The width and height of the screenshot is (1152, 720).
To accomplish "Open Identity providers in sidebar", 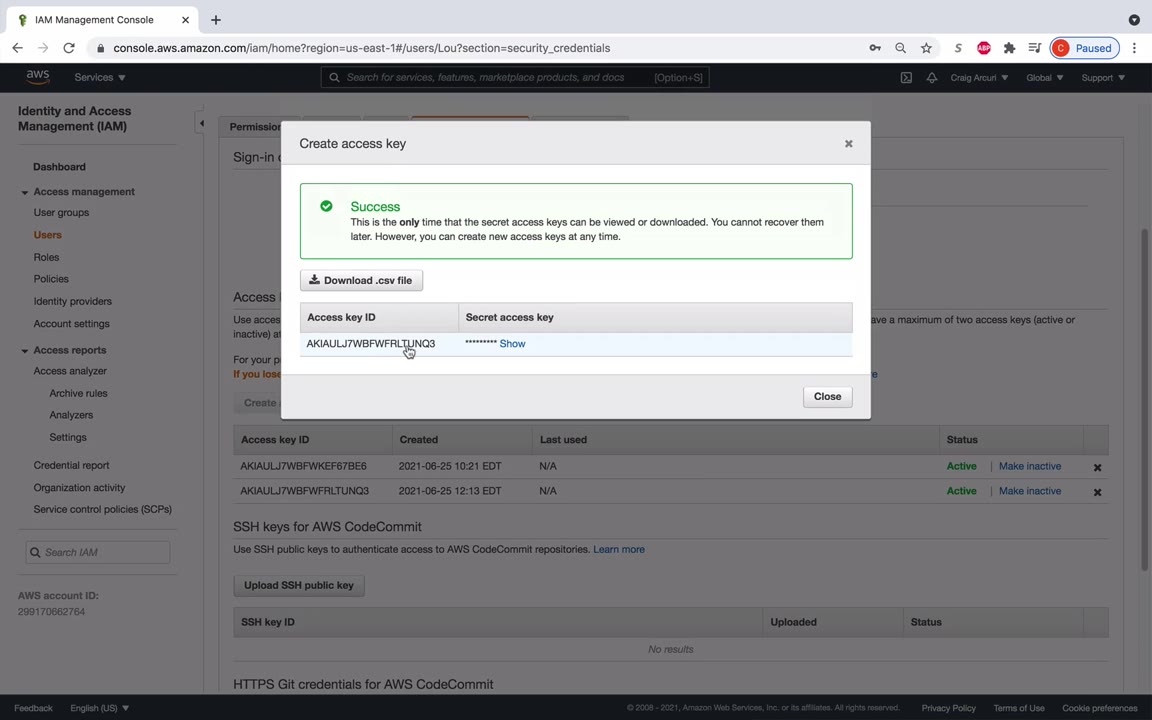I will point(73,301).
